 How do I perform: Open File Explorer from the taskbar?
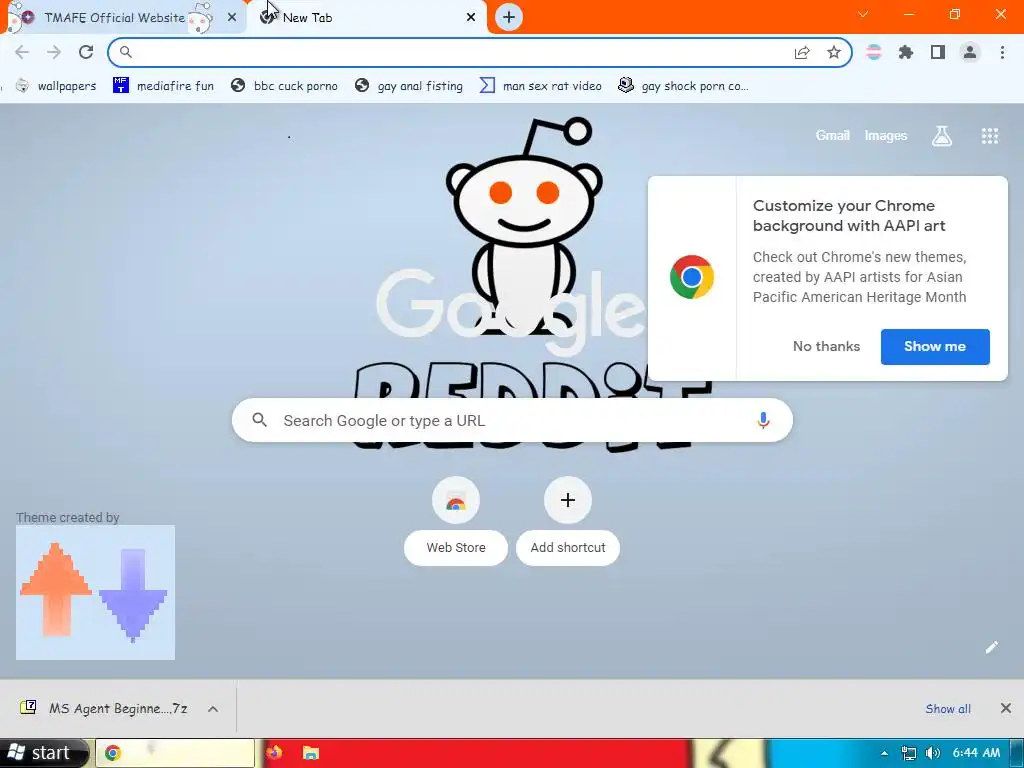point(311,753)
